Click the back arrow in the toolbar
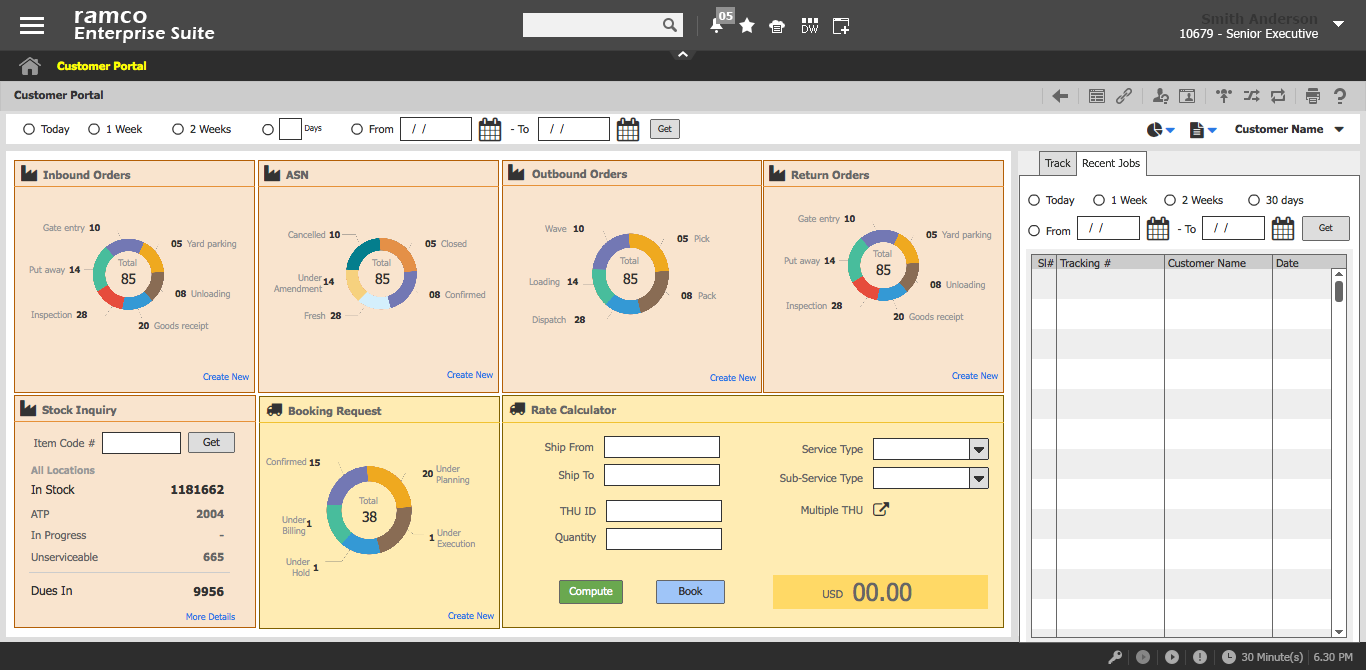Viewport: 1366px width, 670px height. (x=1060, y=95)
